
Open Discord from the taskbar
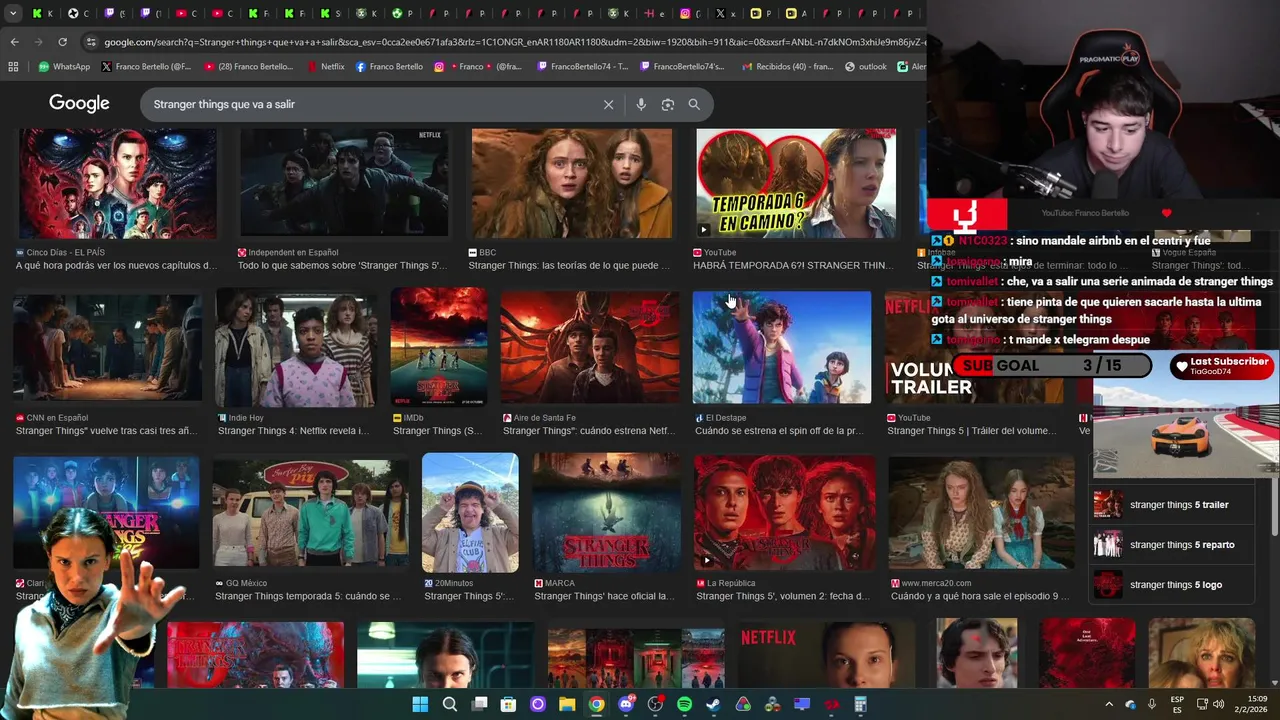coord(626,704)
